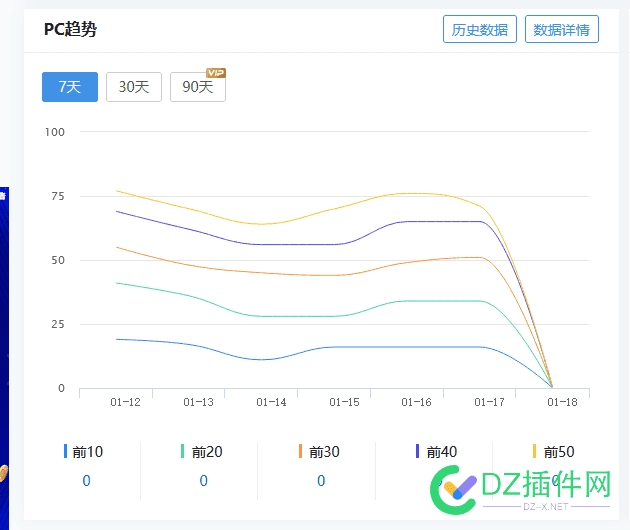Click the 25 y-axis label
Viewport: 630px width, 530px height.
click(58, 324)
